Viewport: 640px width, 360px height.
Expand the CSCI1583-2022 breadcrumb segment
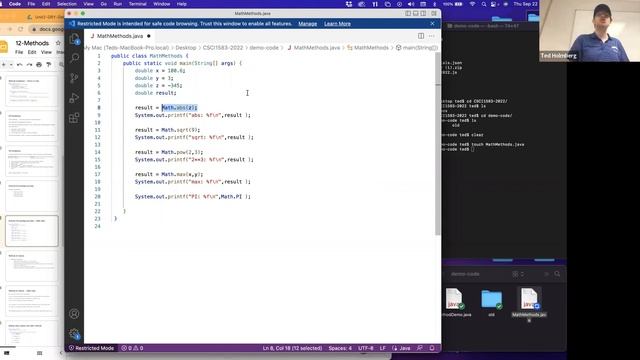tap(223, 48)
